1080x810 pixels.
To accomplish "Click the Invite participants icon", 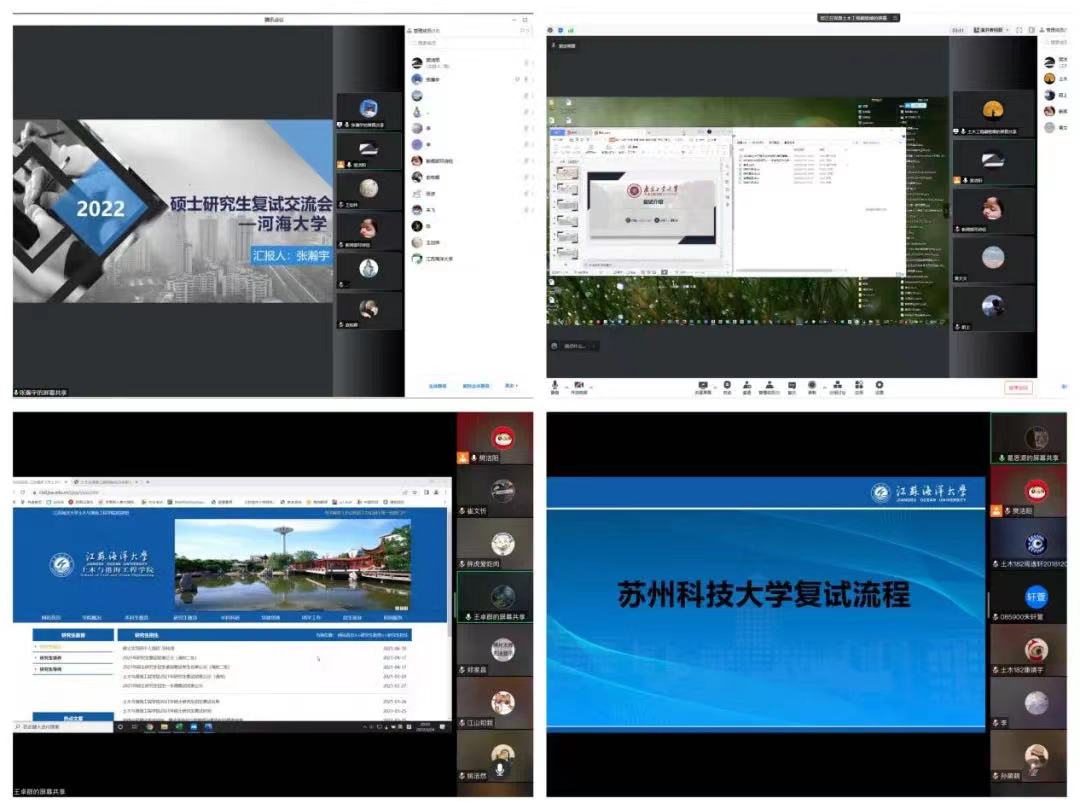I will coord(747,385).
